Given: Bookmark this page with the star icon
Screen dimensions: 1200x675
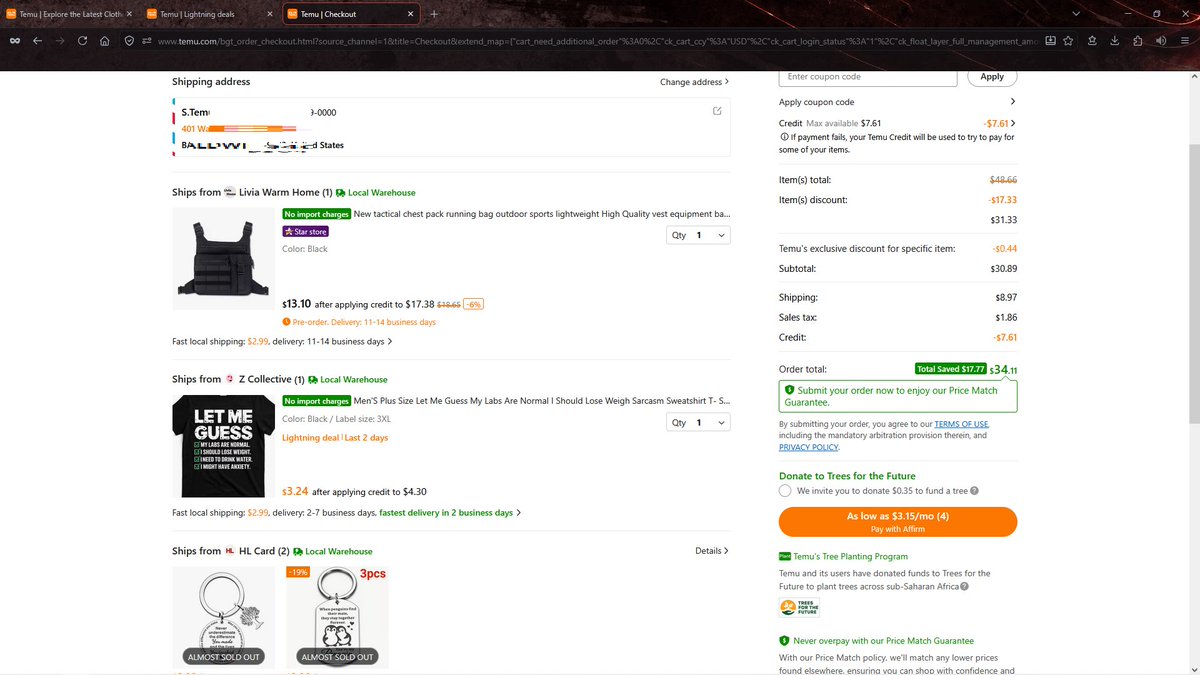Looking at the screenshot, I should pyautogui.click(x=1069, y=41).
